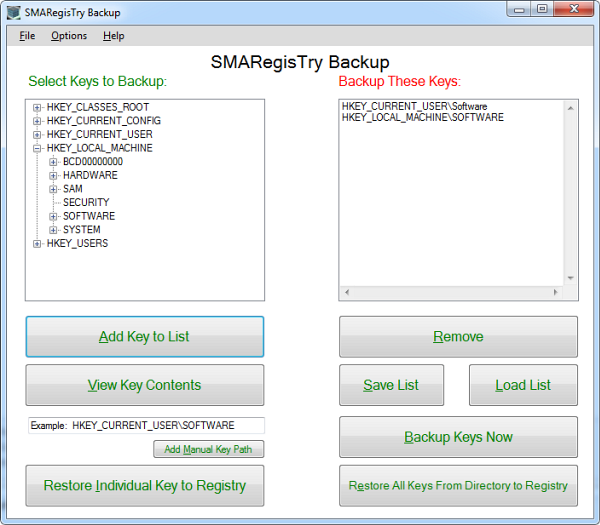This screenshot has height=525, width=600.
Task: Click the Load List button
Action: [523, 385]
